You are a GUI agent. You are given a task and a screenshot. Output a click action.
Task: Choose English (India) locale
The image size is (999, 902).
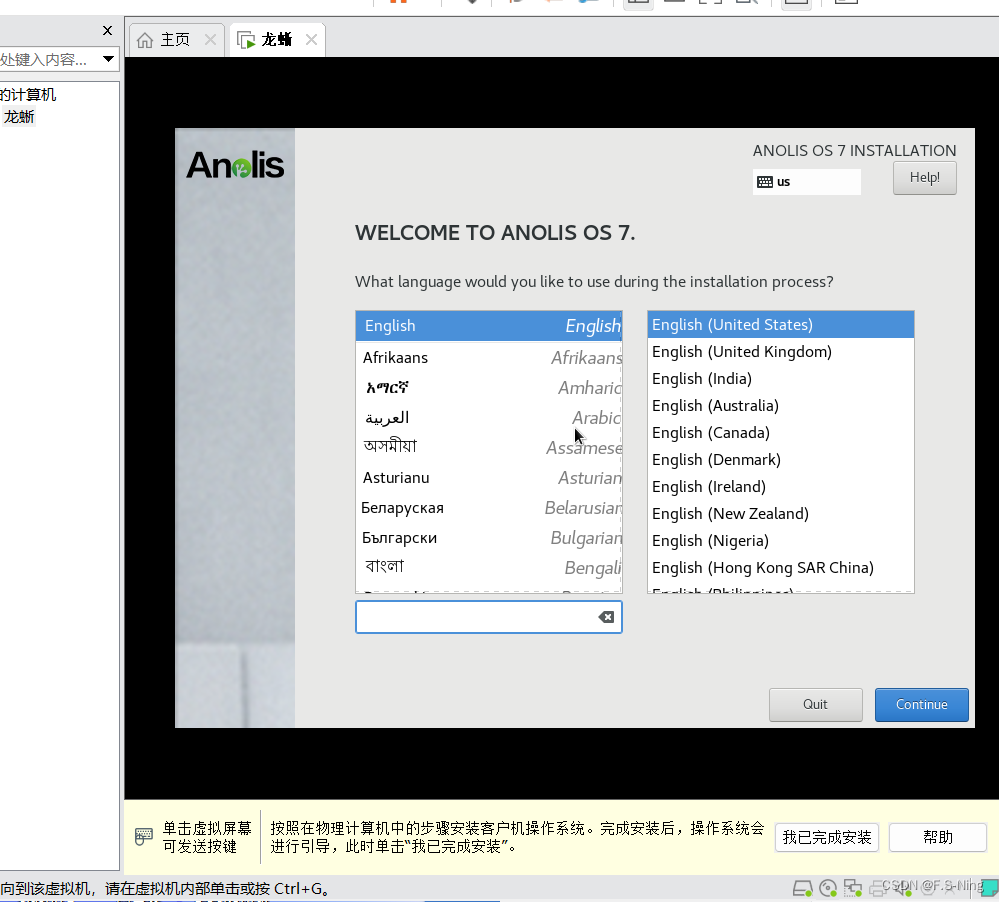coord(780,379)
